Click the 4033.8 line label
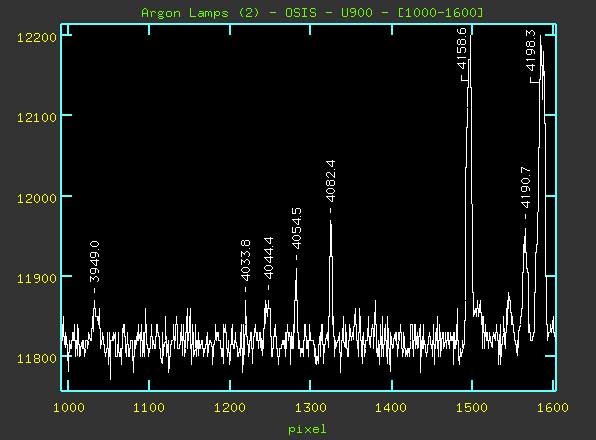 point(246,260)
